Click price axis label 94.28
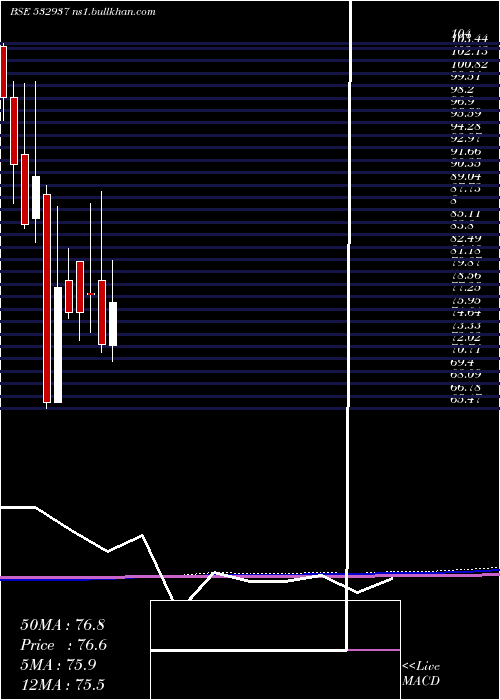Viewport: 500px width, 700px height. tap(467, 127)
